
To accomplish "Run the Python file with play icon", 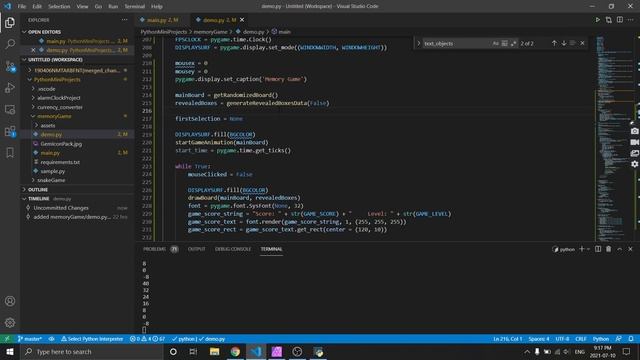I will (x=597, y=20).
